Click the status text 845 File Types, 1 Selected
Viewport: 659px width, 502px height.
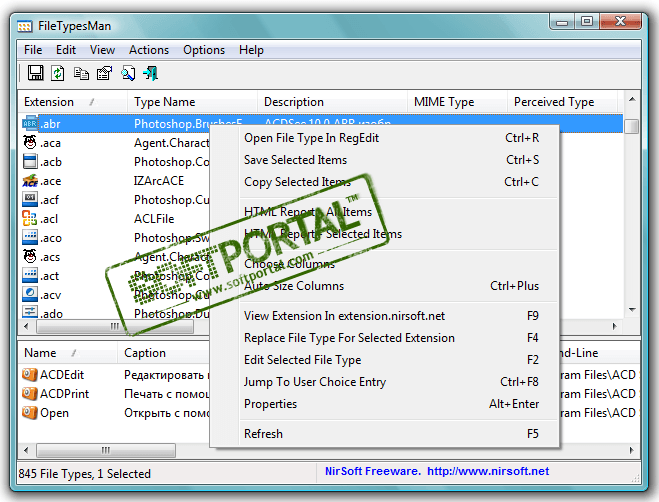(84, 473)
